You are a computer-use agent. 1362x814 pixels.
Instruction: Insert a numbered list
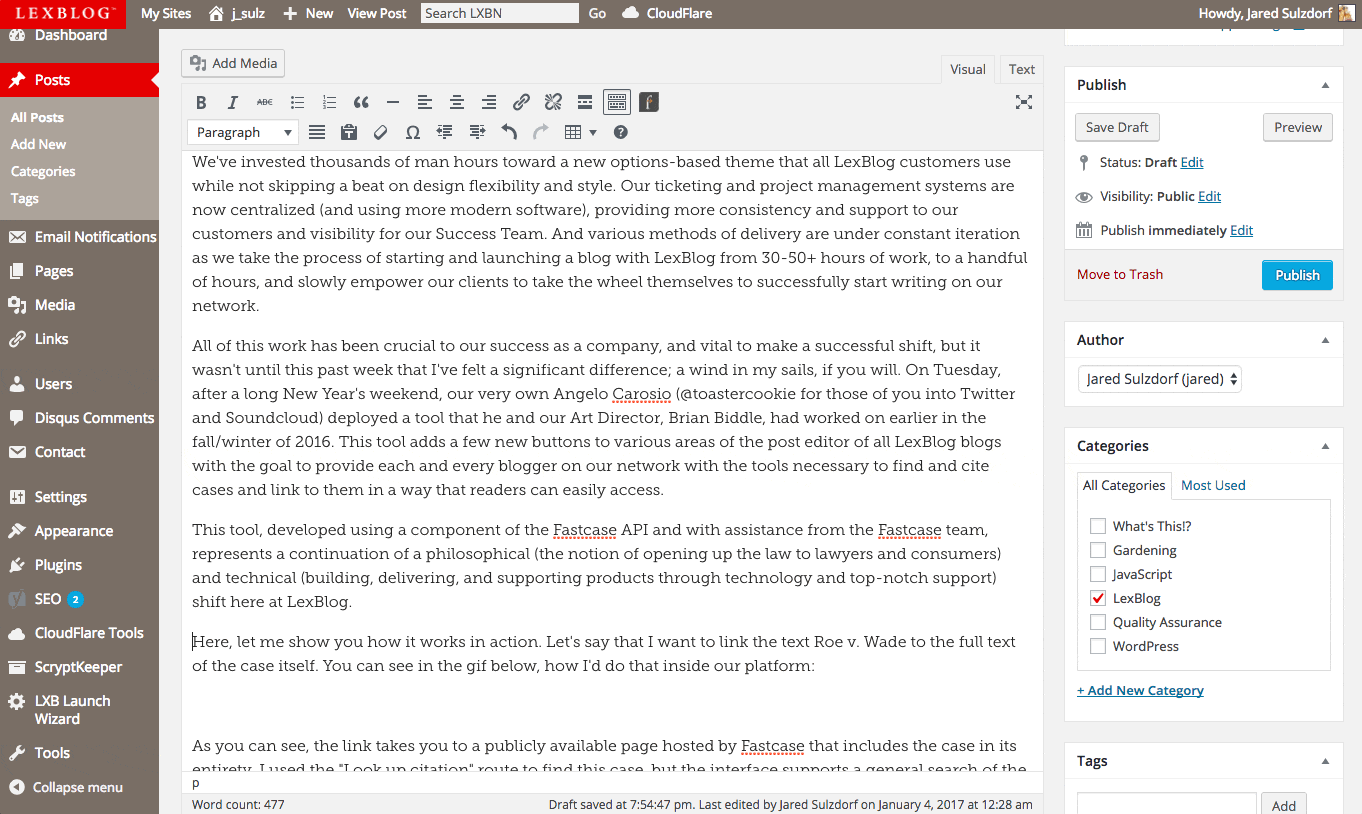(x=329, y=102)
